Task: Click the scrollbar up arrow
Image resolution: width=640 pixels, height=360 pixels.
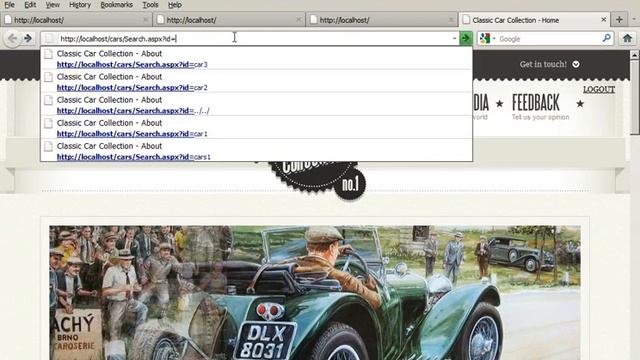Action: [634, 55]
